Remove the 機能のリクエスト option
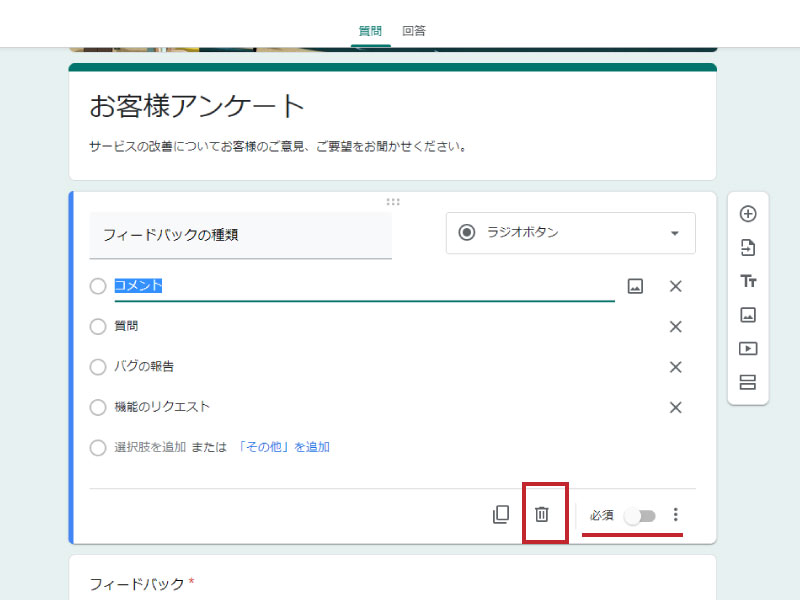Image resolution: width=800 pixels, height=600 pixels. [675, 407]
